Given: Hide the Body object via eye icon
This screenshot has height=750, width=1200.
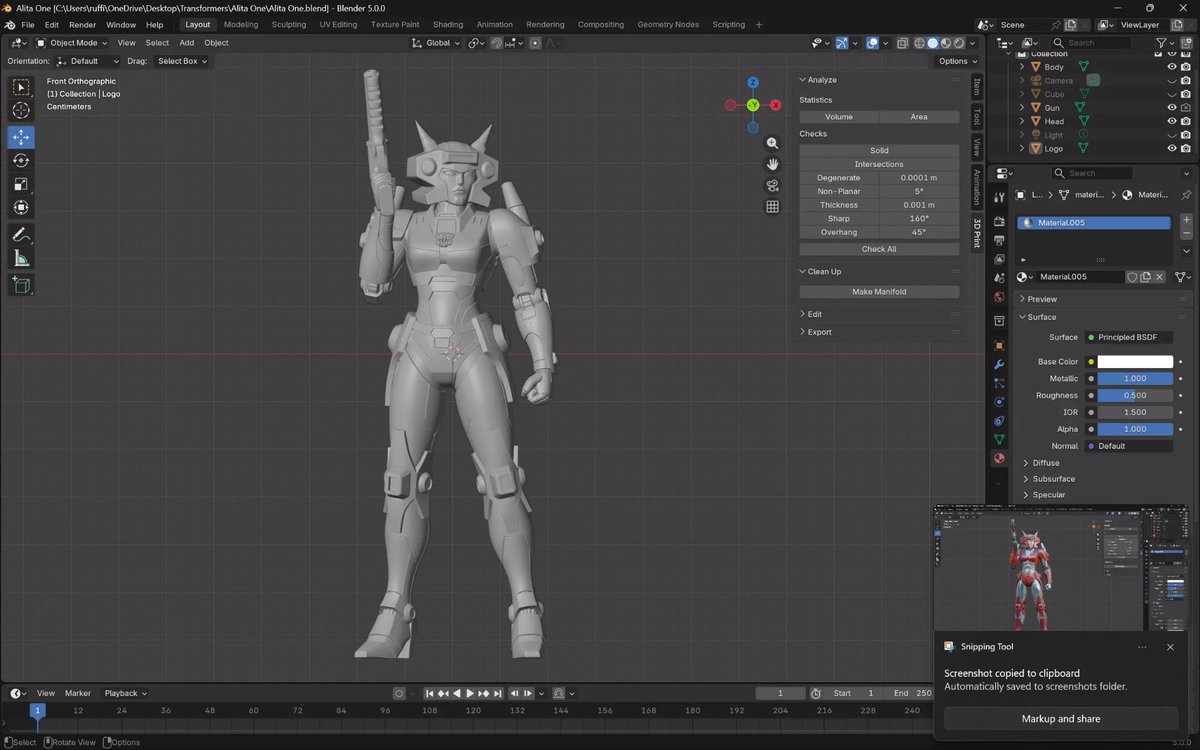Looking at the screenshot, I should 1172,67.
